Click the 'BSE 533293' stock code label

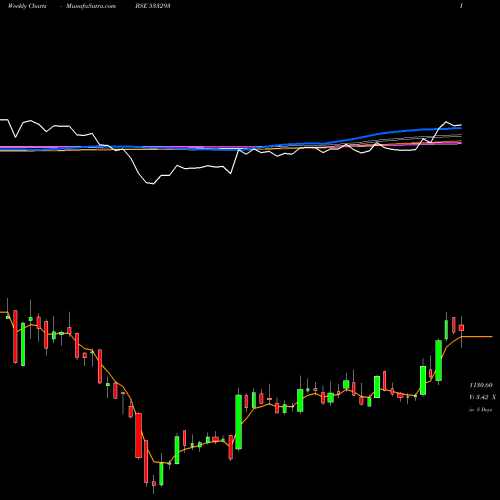[153, 6]
